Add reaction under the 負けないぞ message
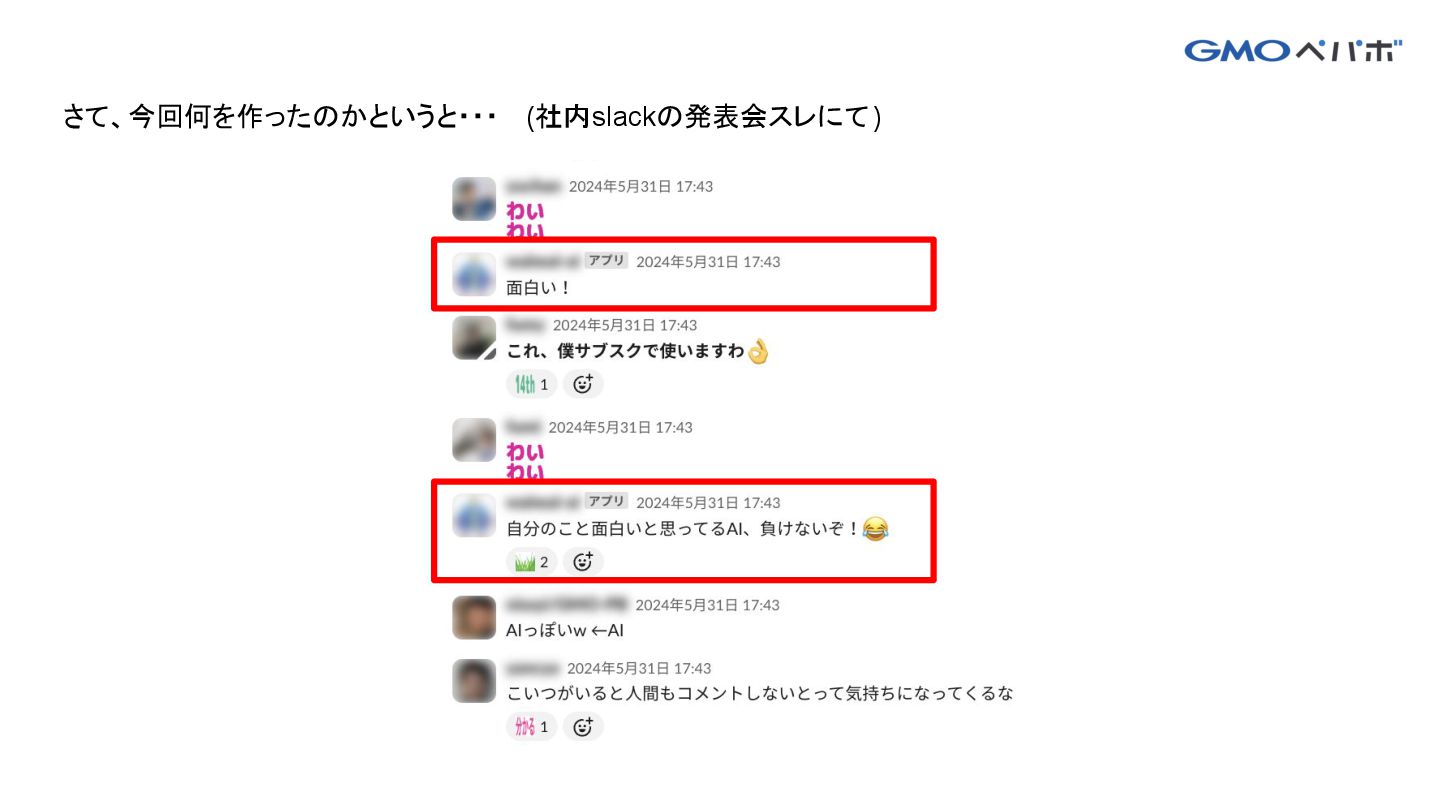Image resolution: width=1440 pixels, height=810 pixels. [x=583, y=562]
